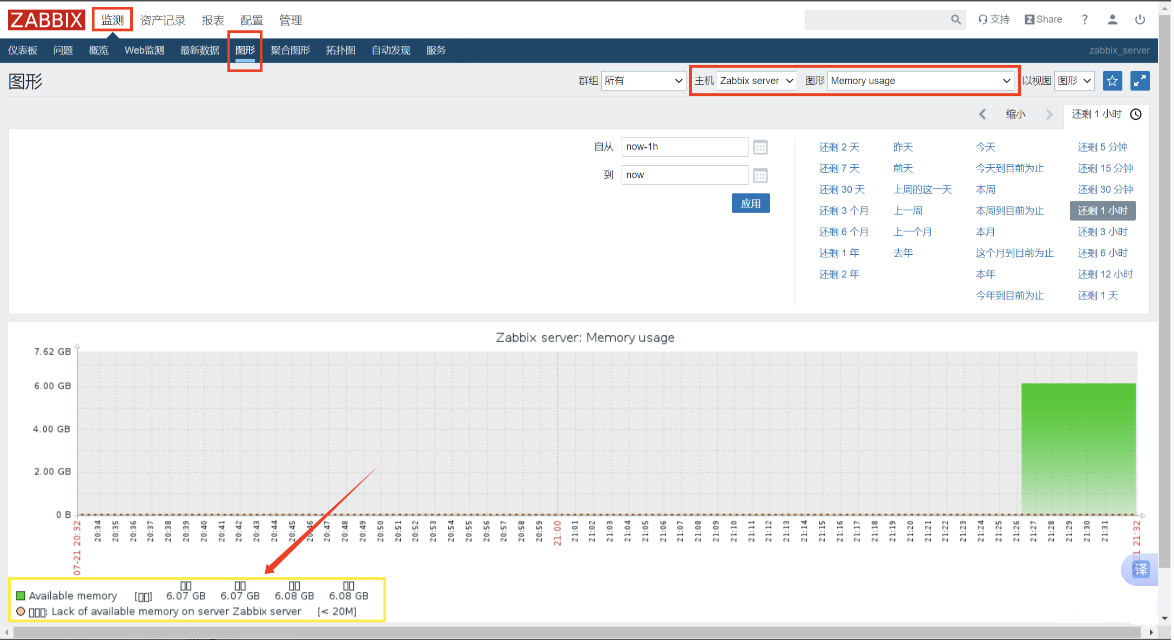Select the 今天 range link
This screenshot has width=1174, height=640.
coord(985,147)
